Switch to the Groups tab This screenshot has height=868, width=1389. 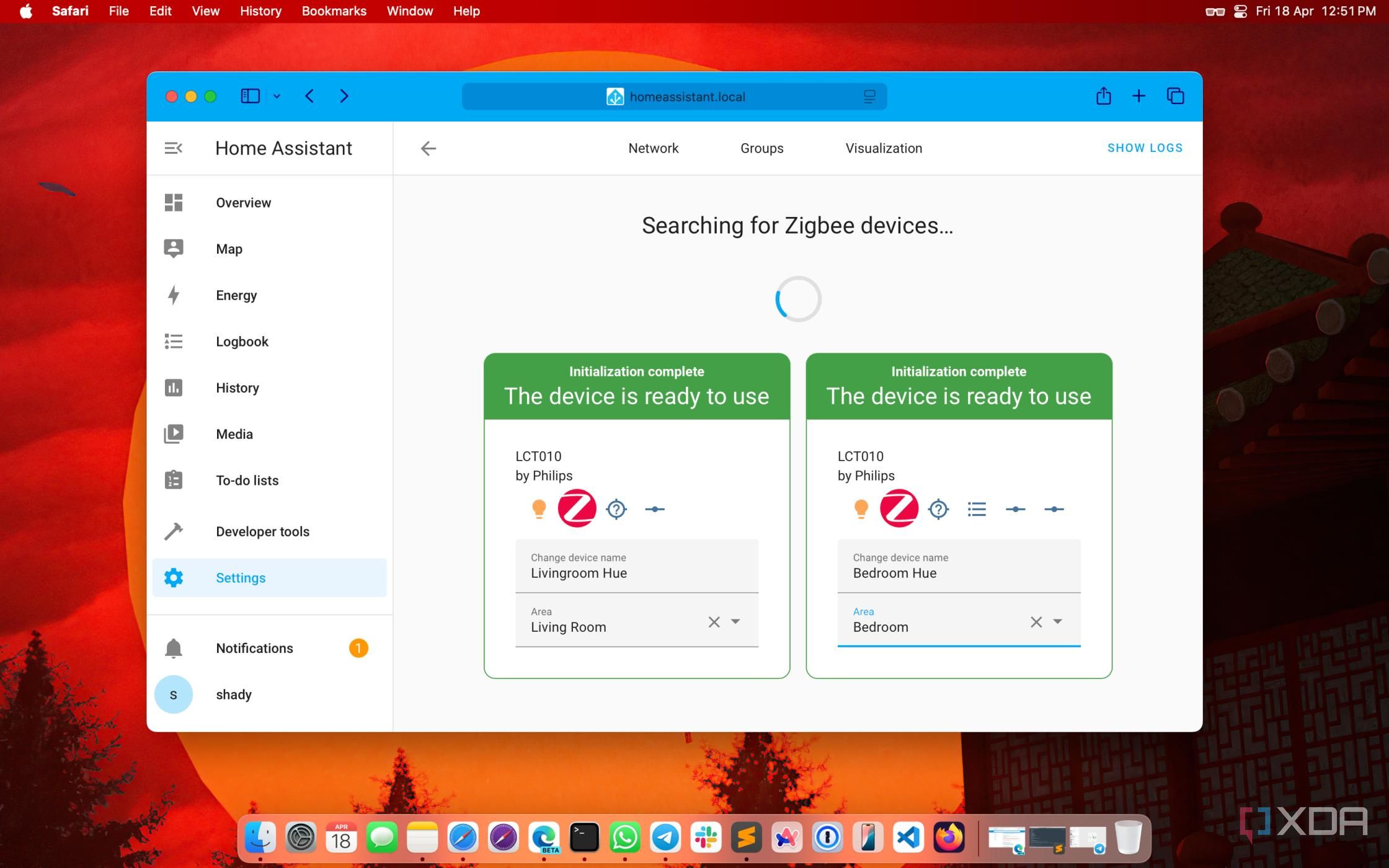761,148
